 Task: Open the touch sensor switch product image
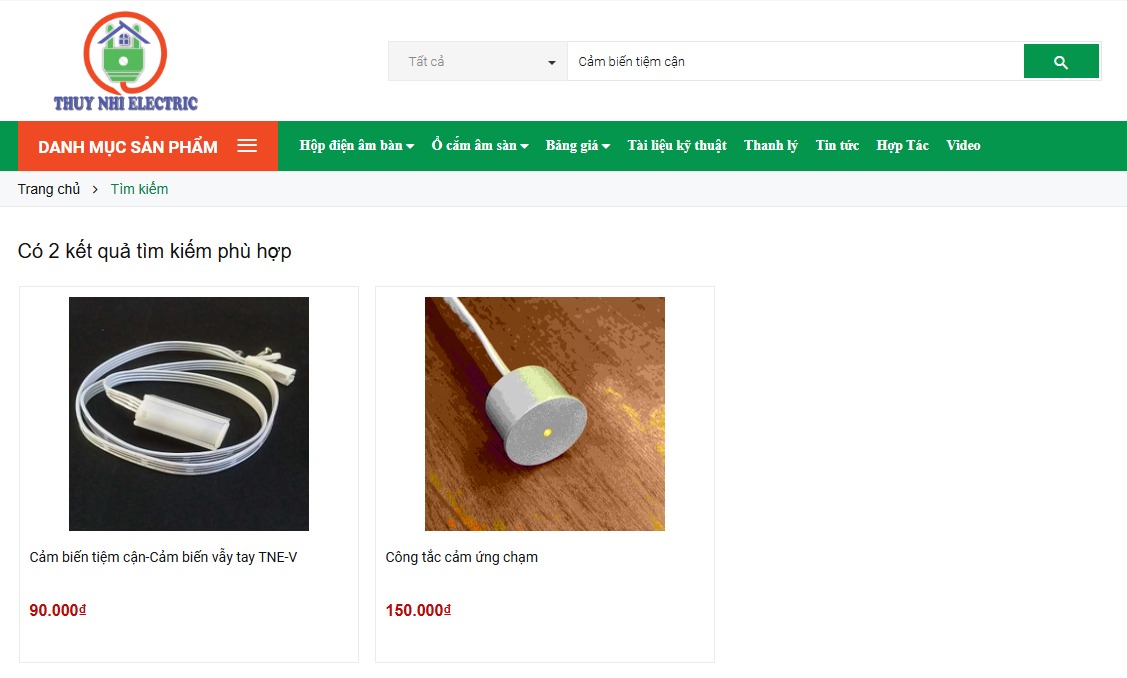(545, 414)
